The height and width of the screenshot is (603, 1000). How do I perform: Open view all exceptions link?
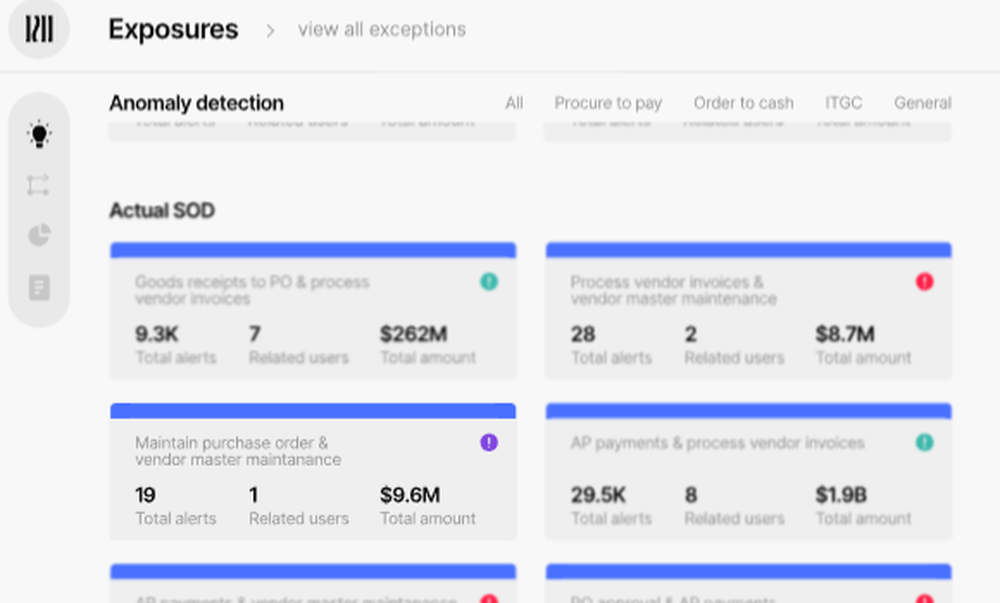[382, 29]
